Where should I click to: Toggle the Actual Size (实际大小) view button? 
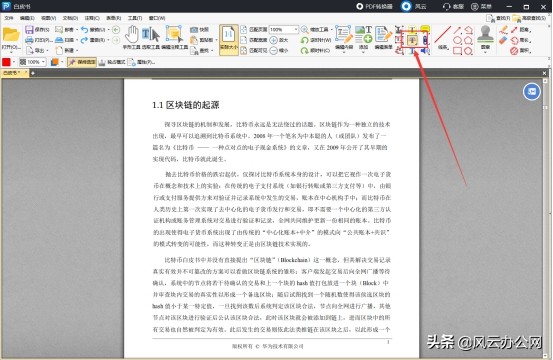click(229, 40)
